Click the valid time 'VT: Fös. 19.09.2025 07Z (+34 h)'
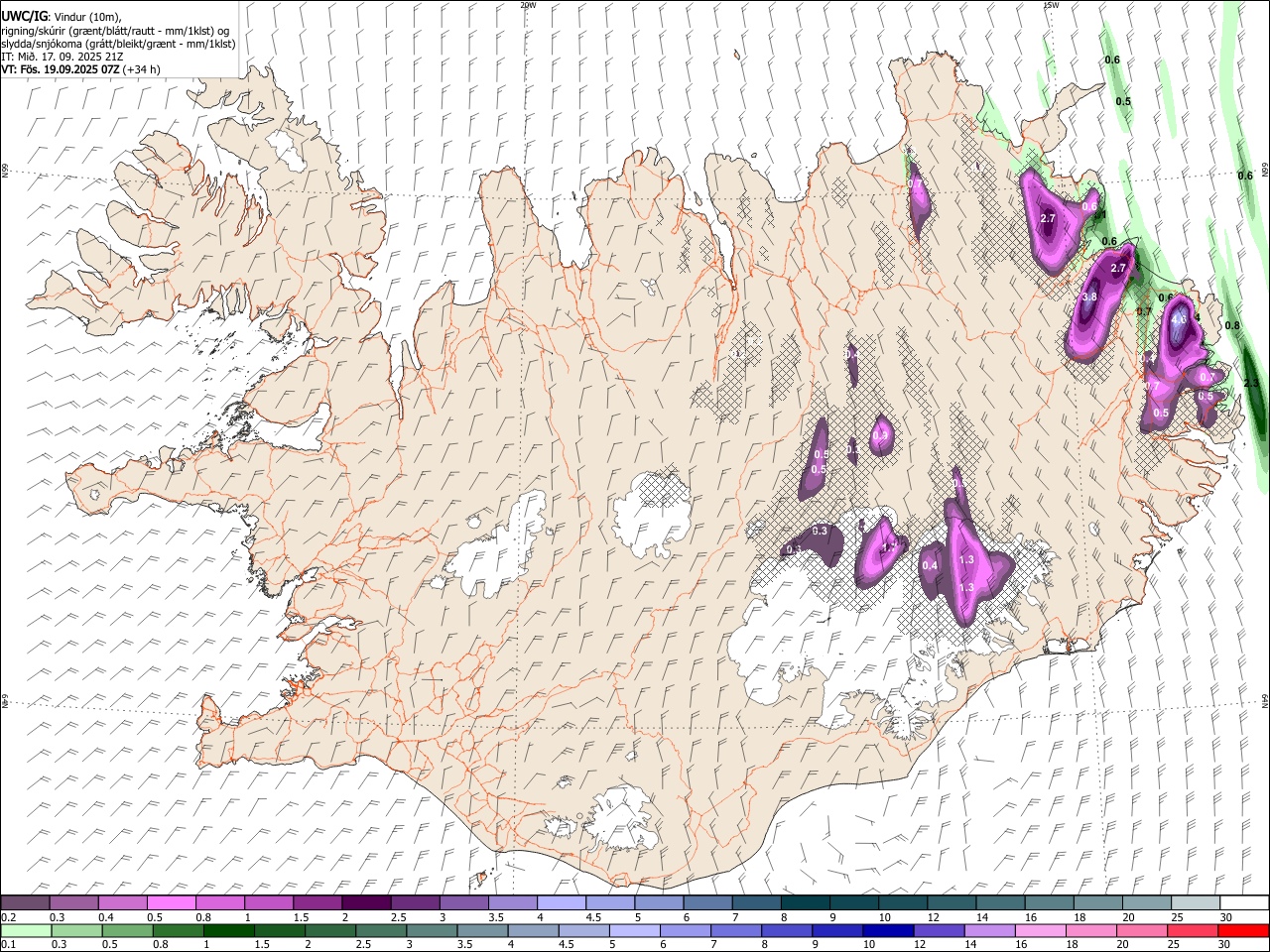The image size is (1270, 952). [80, 69]
